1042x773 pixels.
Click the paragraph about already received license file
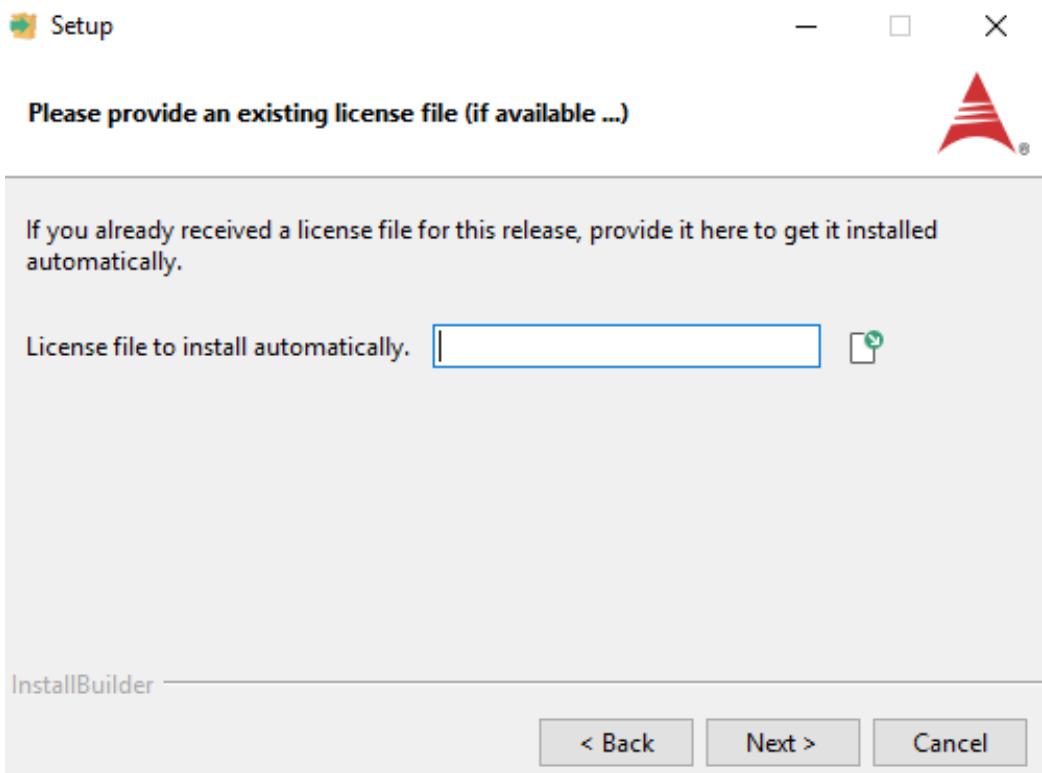[x=481, y=245]
